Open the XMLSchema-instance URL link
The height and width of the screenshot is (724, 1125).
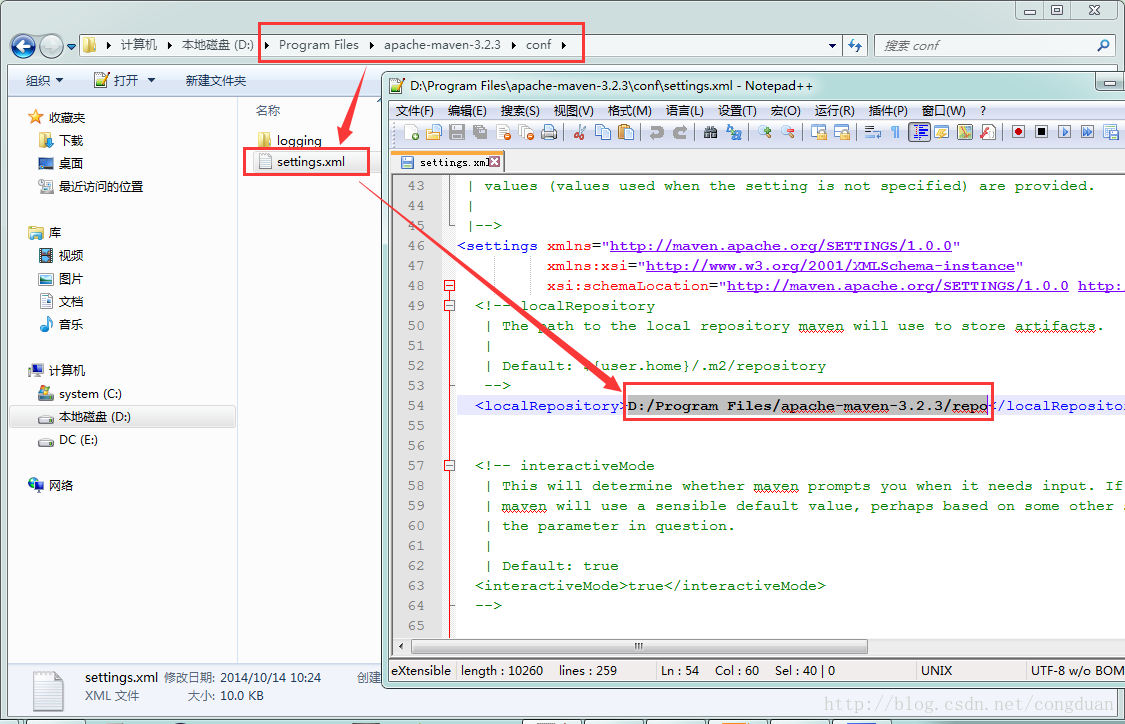click(830, 265)
